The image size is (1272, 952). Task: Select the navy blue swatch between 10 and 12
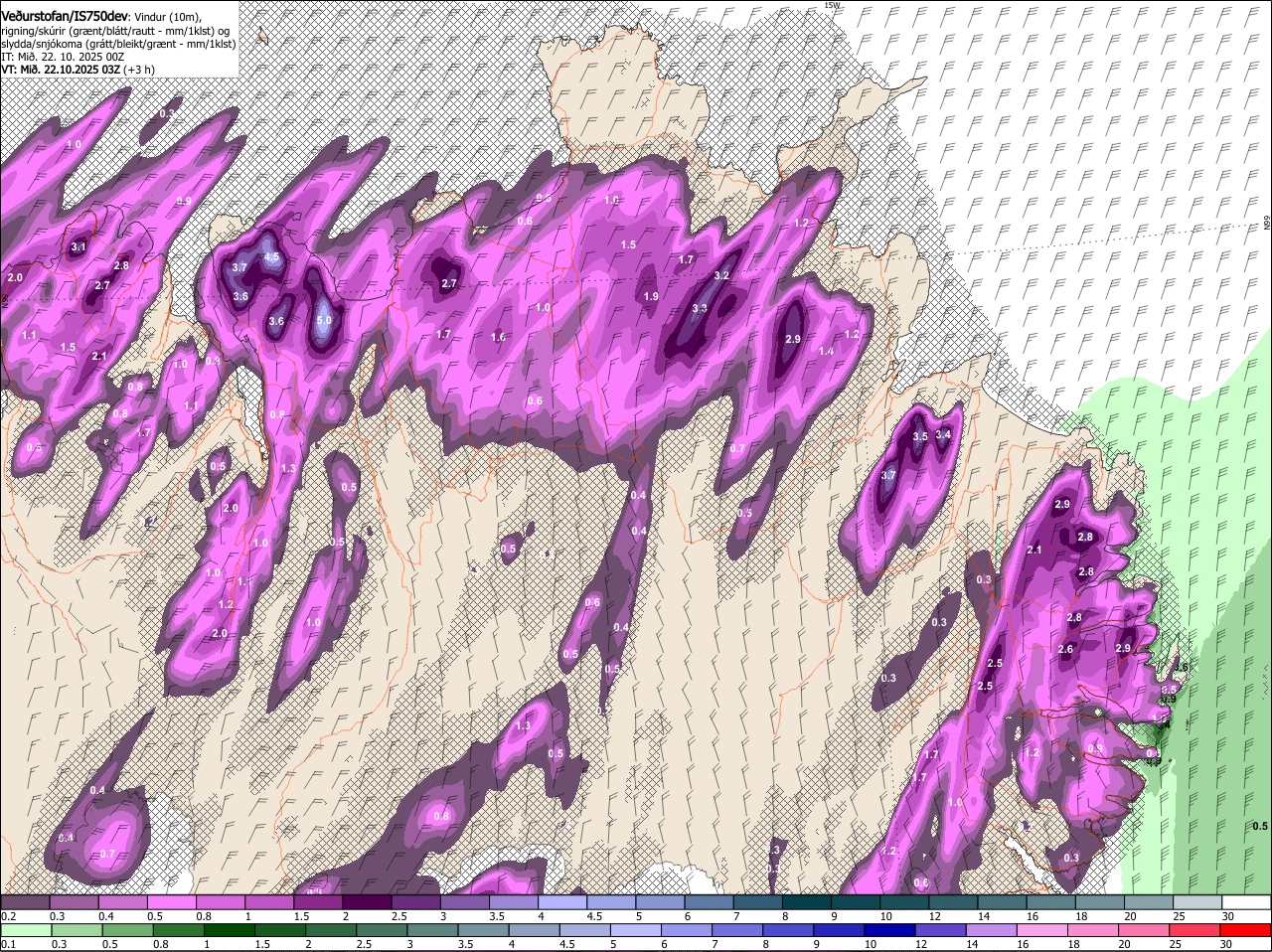pyautogui.click(x=888, y=930)
